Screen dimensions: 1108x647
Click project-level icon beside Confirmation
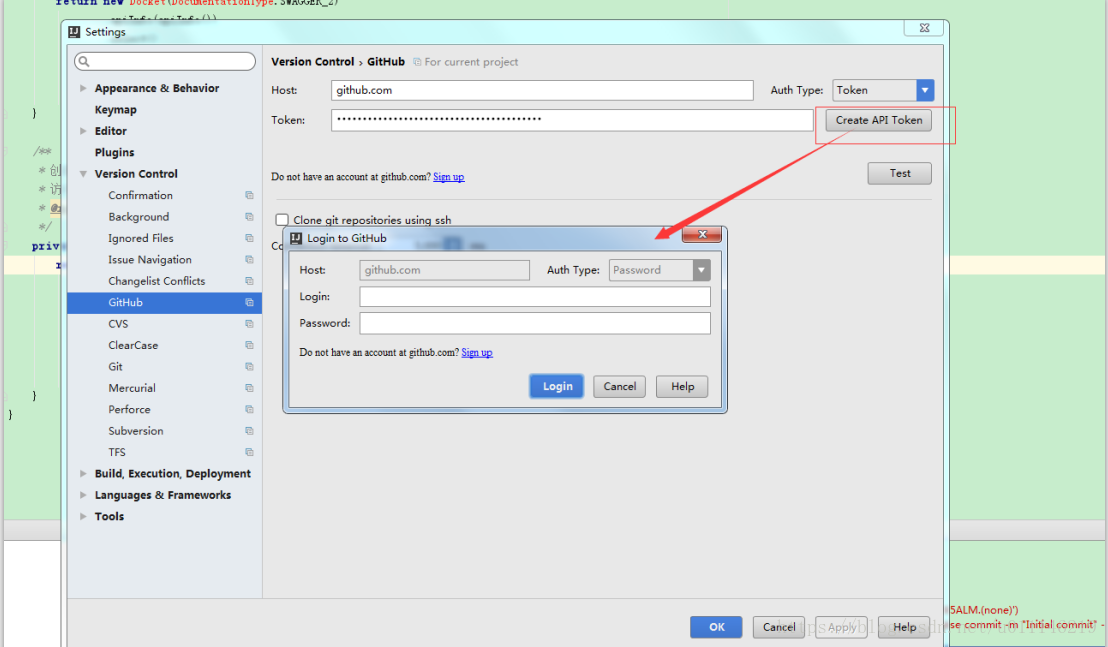249,196
